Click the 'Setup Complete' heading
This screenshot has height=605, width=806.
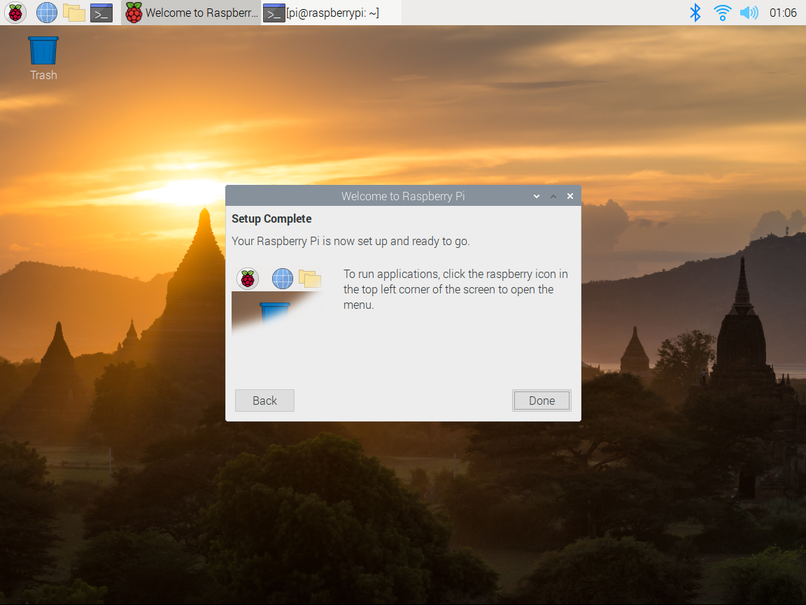(x=271, y=219)
